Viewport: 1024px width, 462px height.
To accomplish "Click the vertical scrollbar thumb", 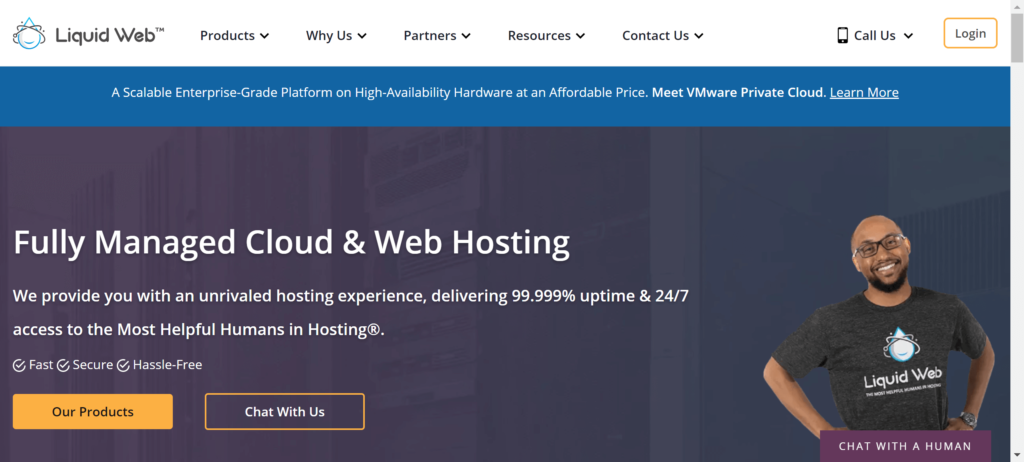I will (1017, 38).
